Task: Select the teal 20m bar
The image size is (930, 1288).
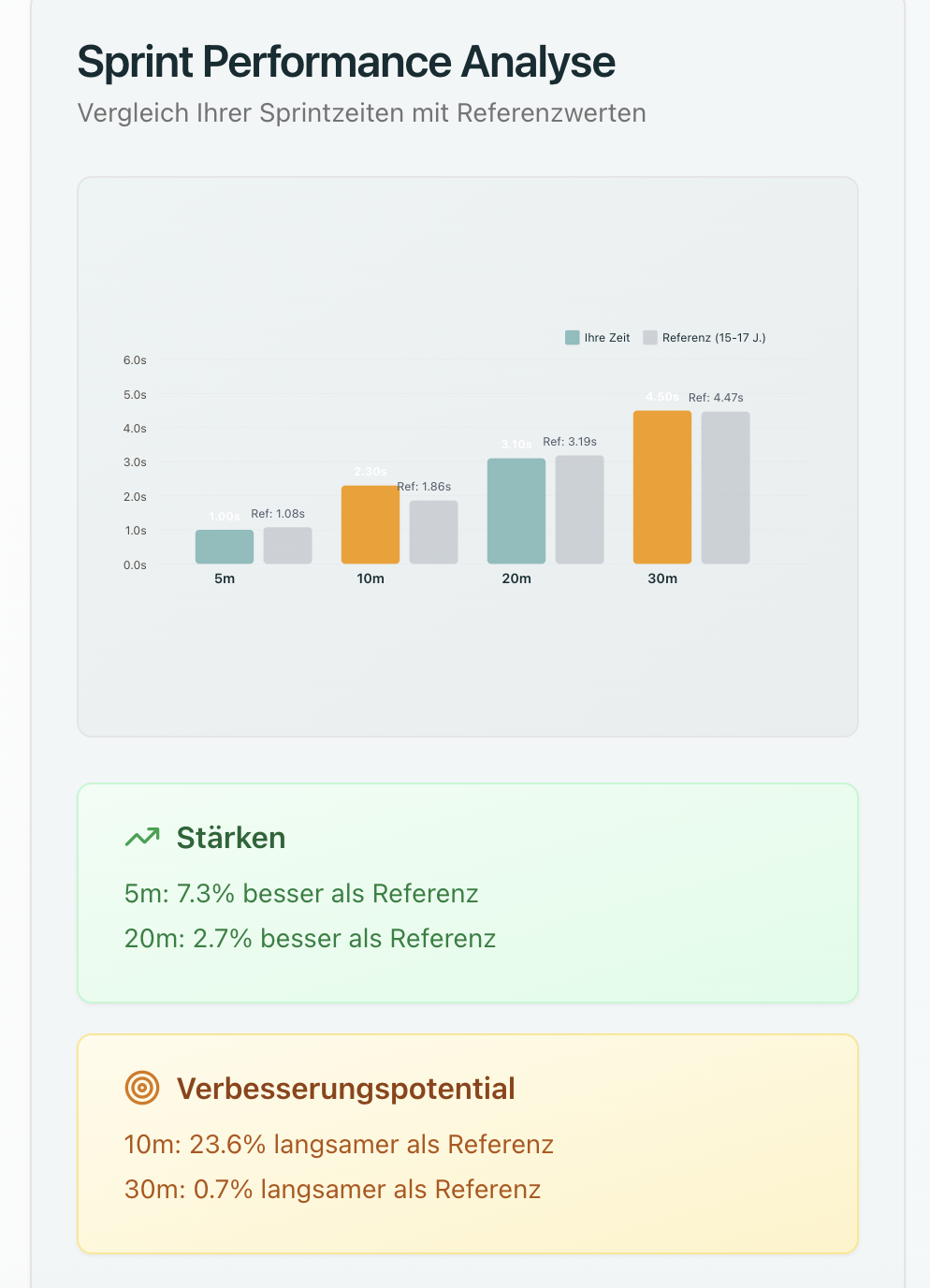Action: coord(516,511)
